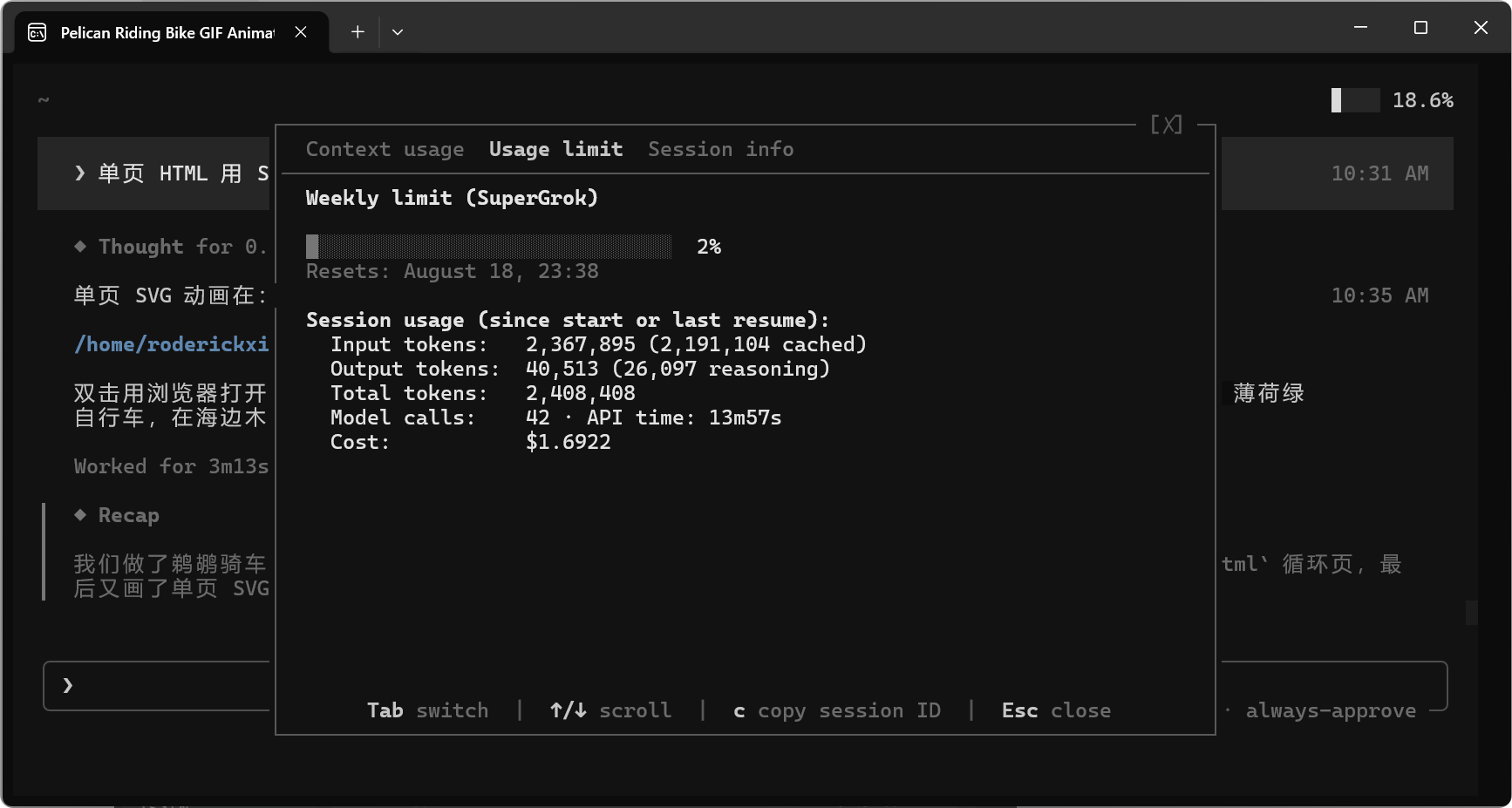This screenshot has width=1512, height=808.
Task: Click the context usage meter at top right
Action: [x=1355, y=100]
